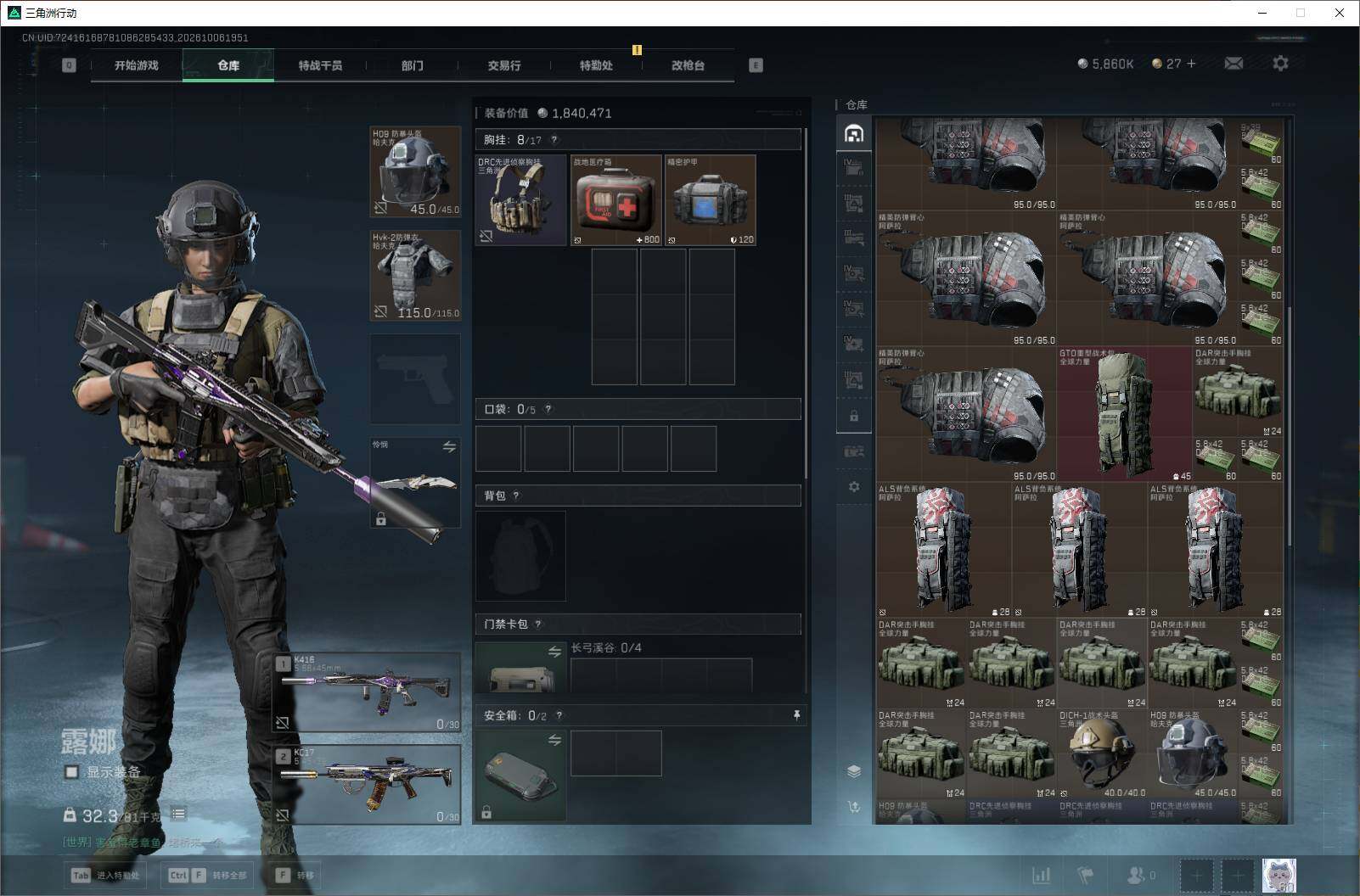
Task: Click the 转移全部 button
Action: click(208, 876)
